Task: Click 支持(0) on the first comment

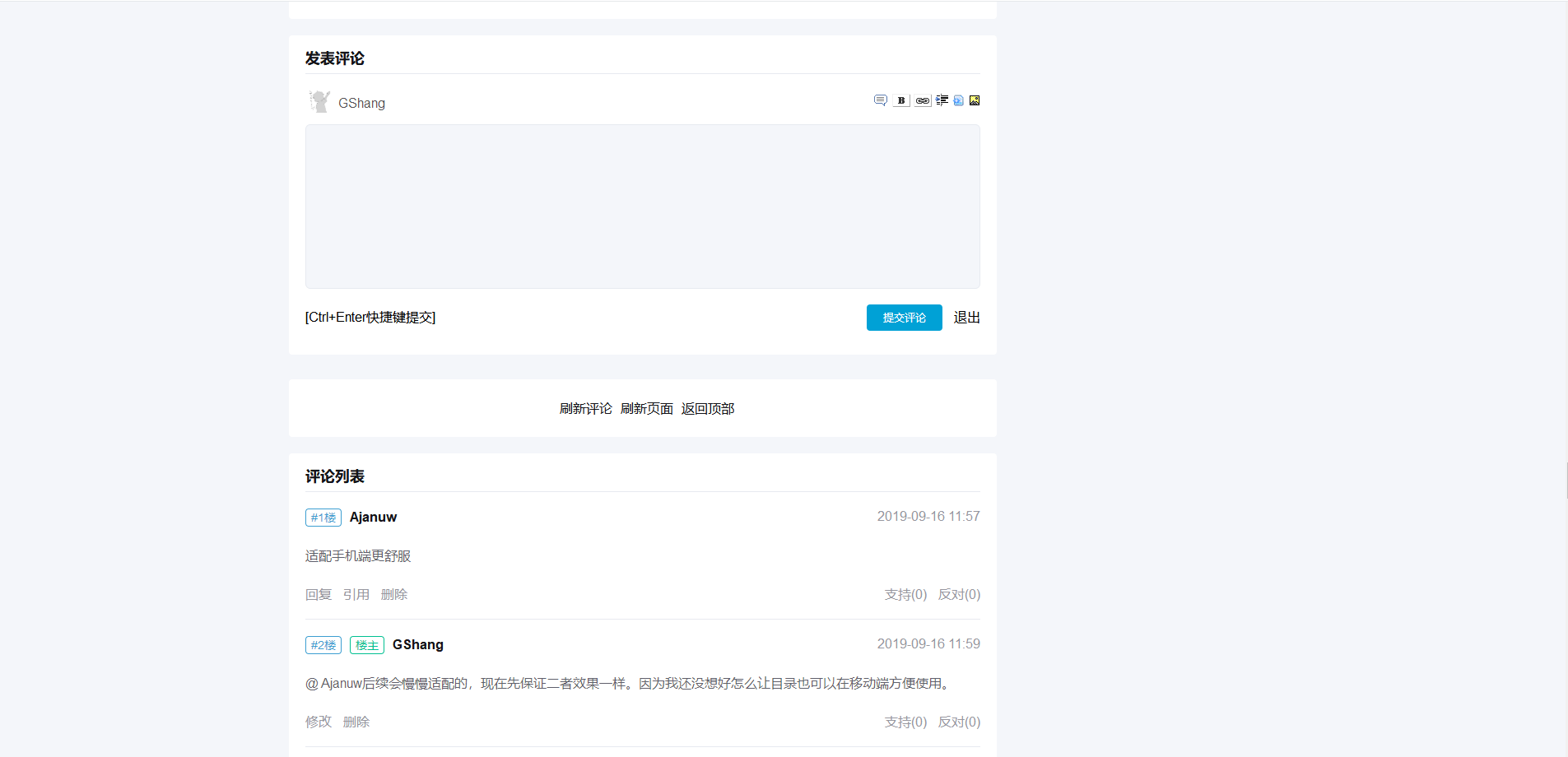Action: (x=905, y=595)
